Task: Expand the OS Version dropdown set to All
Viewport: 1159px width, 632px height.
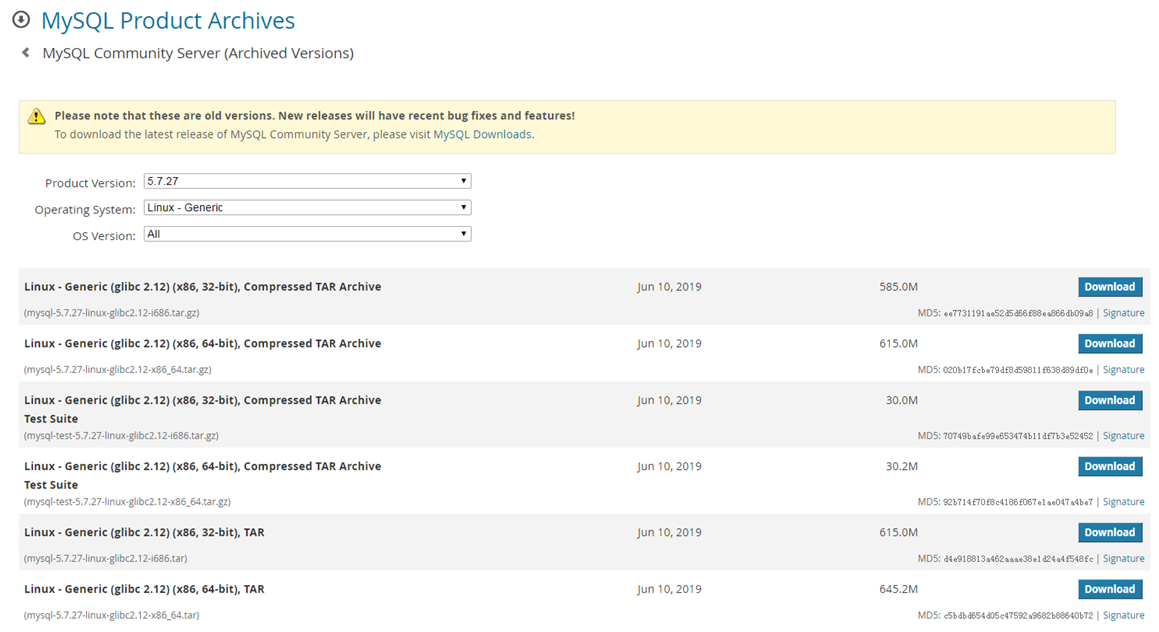Action: tap(307, 234)
